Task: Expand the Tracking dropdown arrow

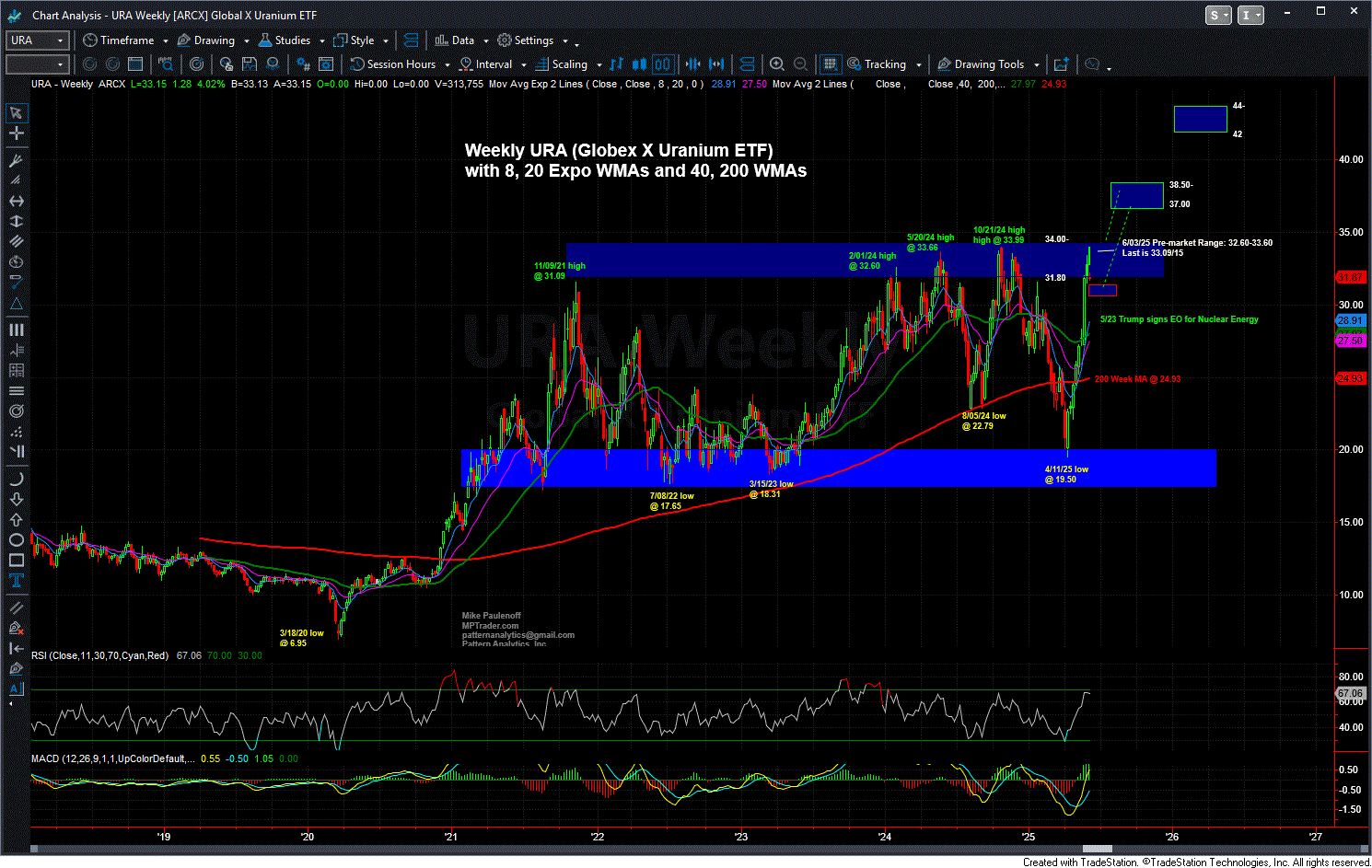Action: [x=917, y=65]
